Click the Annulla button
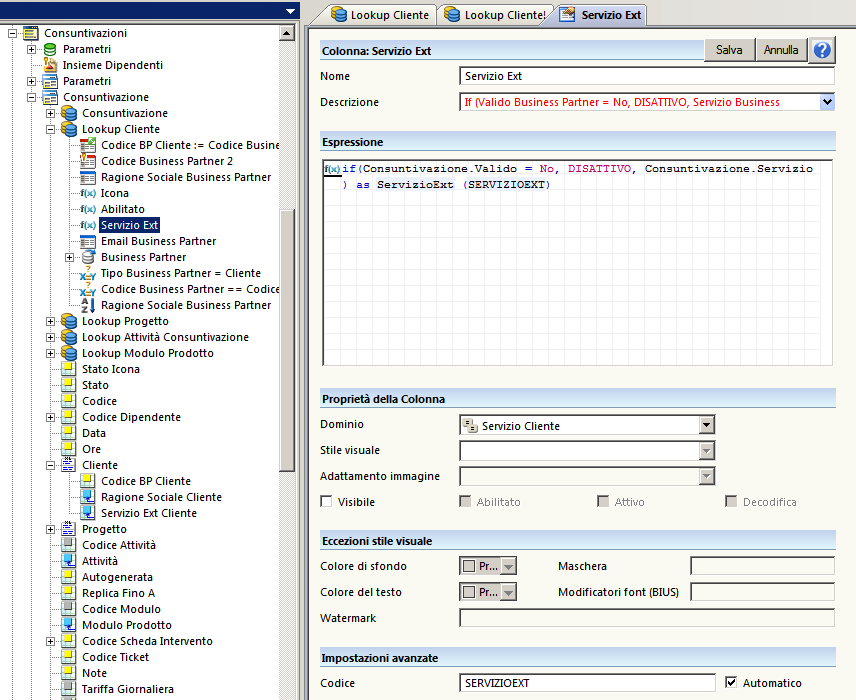The image size is (856, 700). [781, 50]
